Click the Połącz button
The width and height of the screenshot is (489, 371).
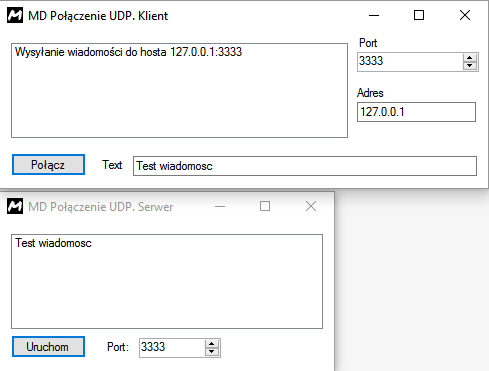tap(48, 164)
